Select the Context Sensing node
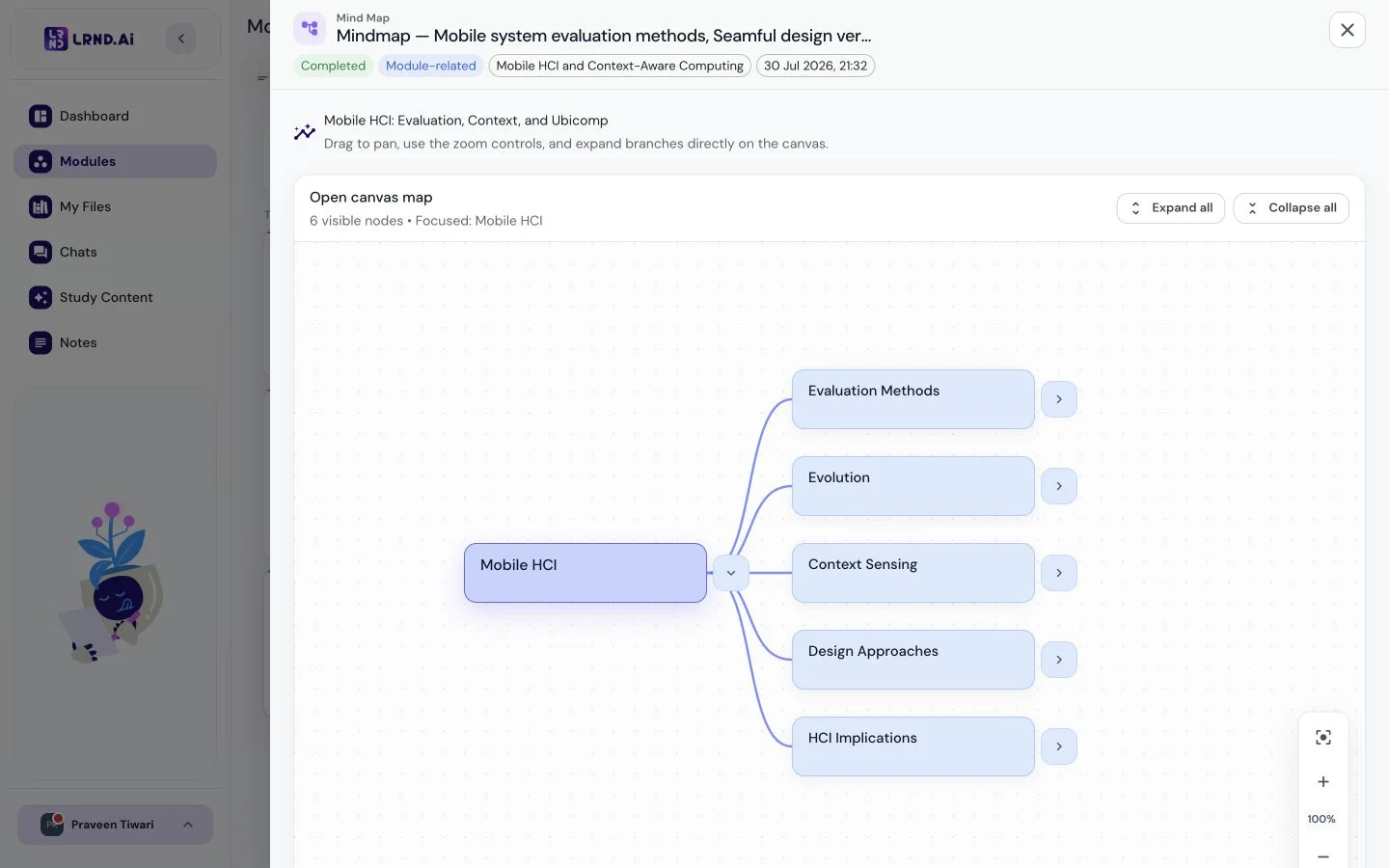1389x868 pixels. click(913, 573)
